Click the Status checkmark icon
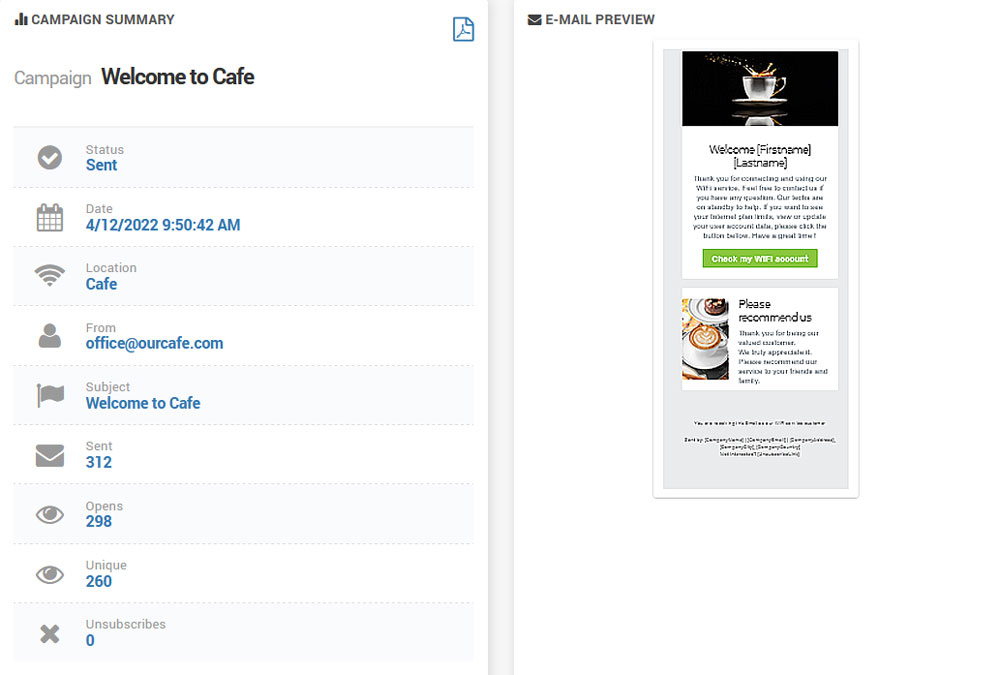This screenshot has width=1000, height=675. (50, 158)
